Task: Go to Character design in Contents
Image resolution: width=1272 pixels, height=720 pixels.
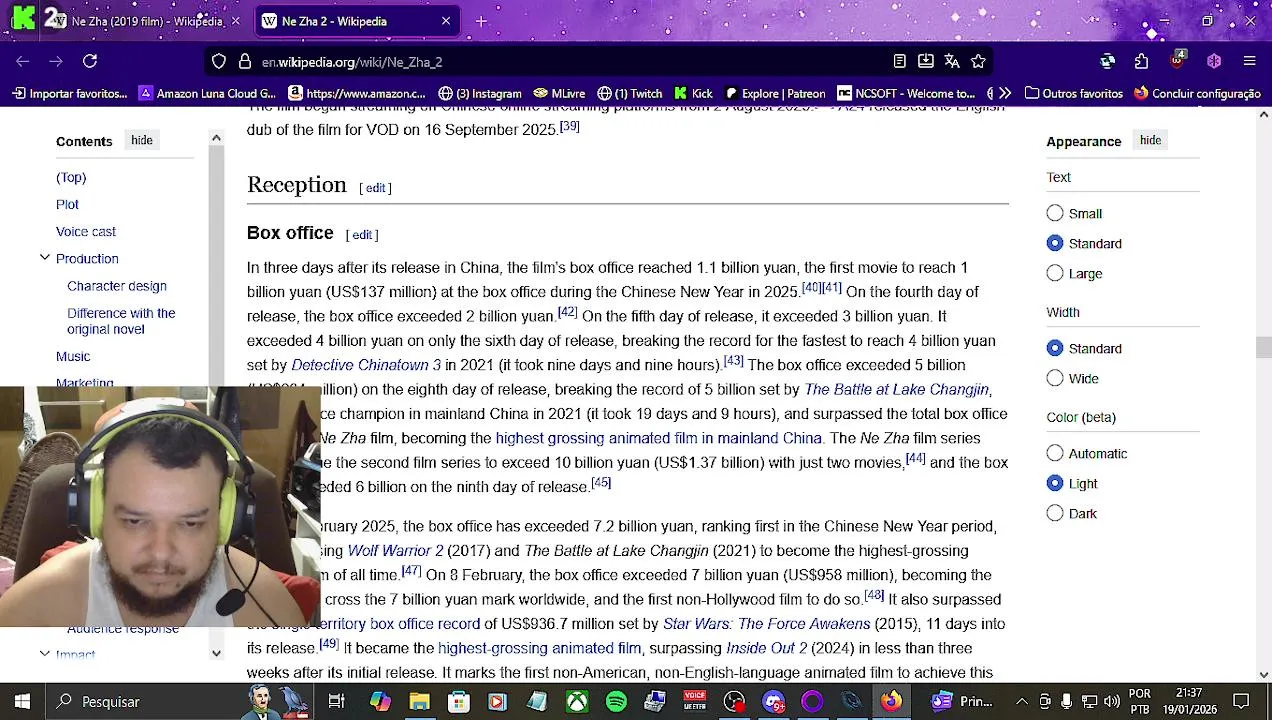Action: click(117, 286)
